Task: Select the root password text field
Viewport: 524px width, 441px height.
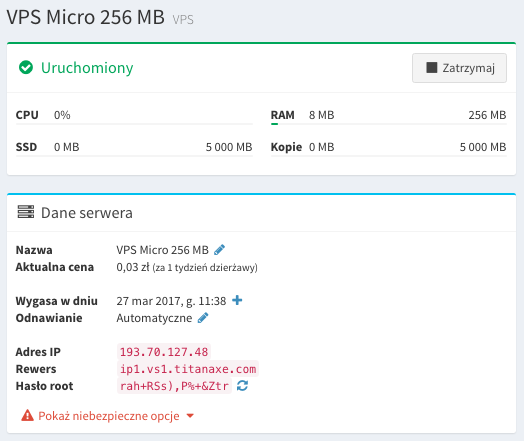Action: 174,386
